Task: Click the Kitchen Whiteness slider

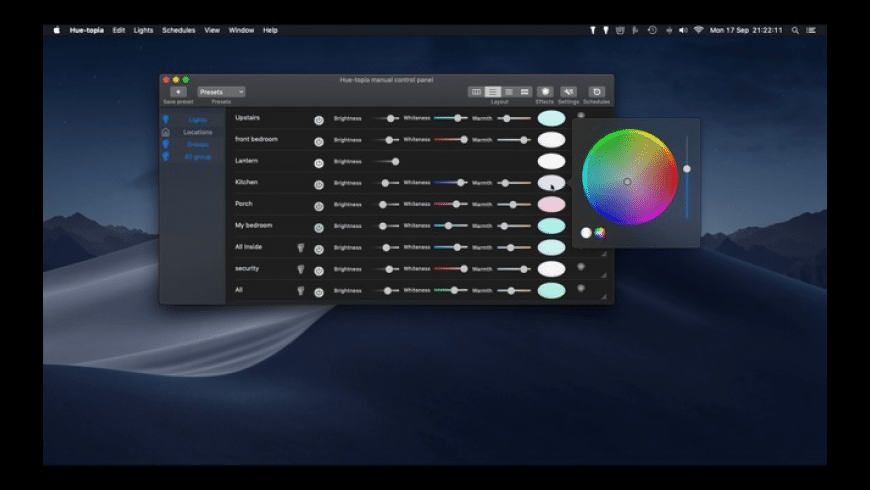Action: point(451,183)
